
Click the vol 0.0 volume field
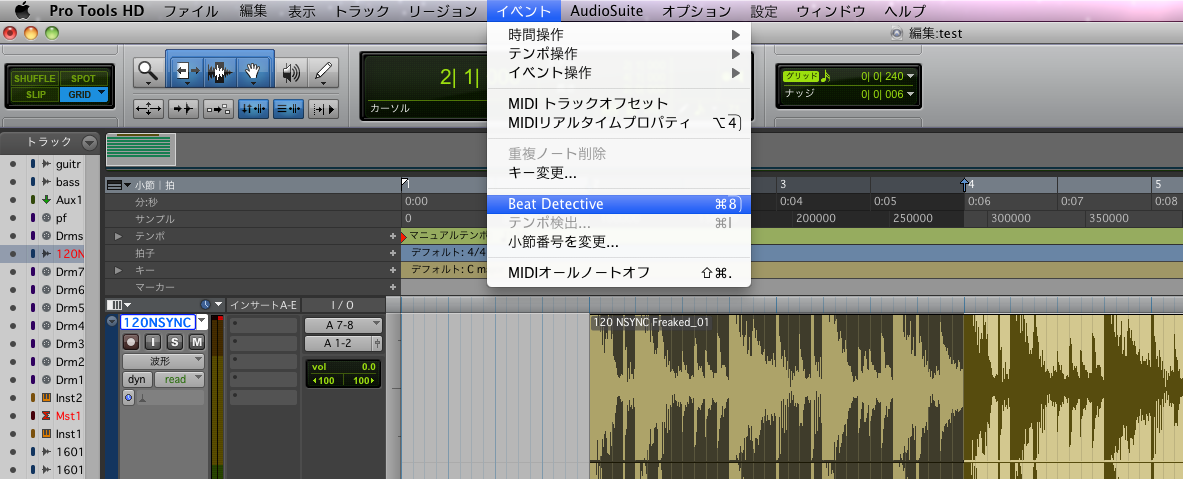(x=343, y=367)
